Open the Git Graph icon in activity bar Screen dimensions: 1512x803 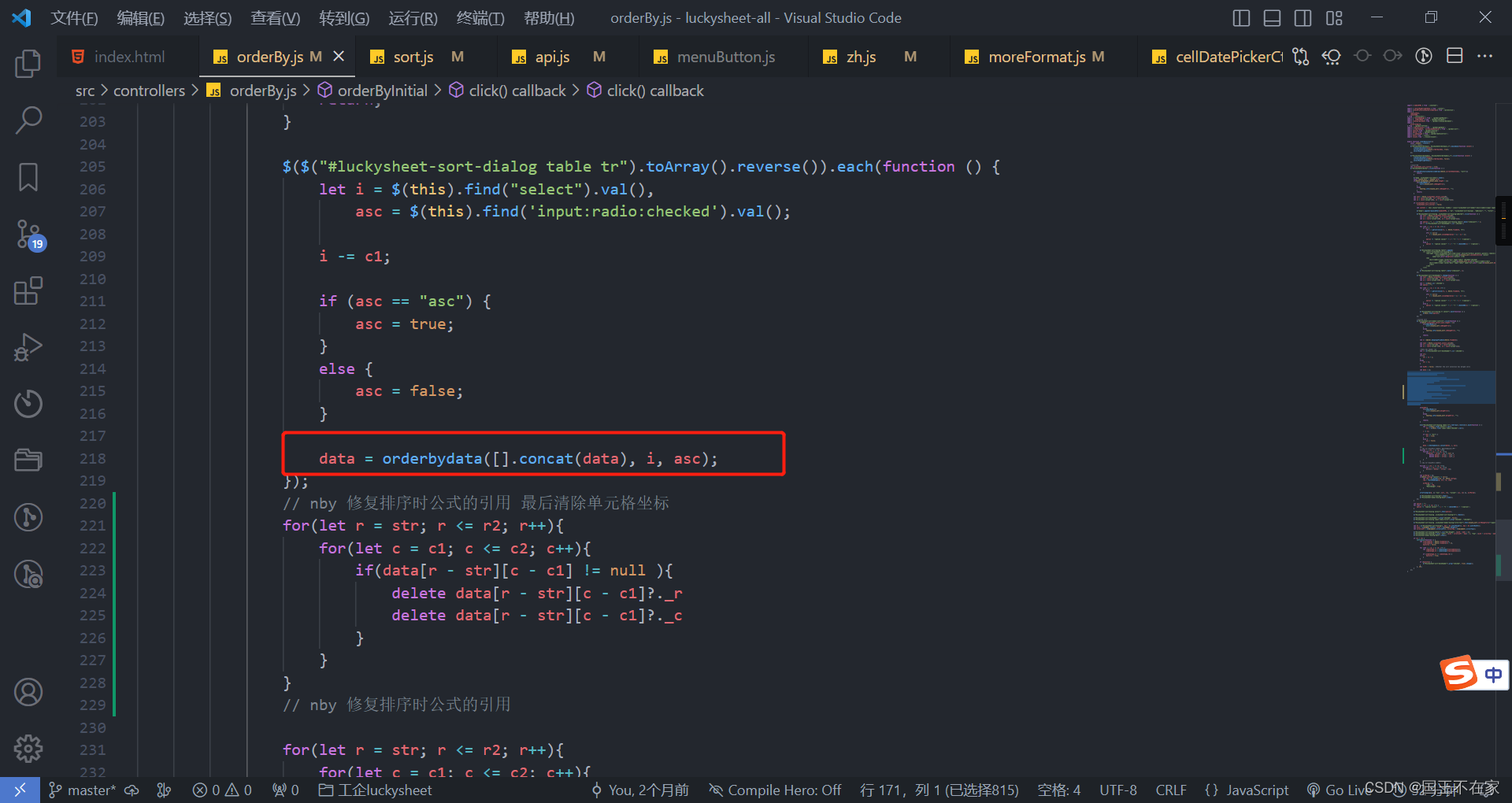coord(28,517)
